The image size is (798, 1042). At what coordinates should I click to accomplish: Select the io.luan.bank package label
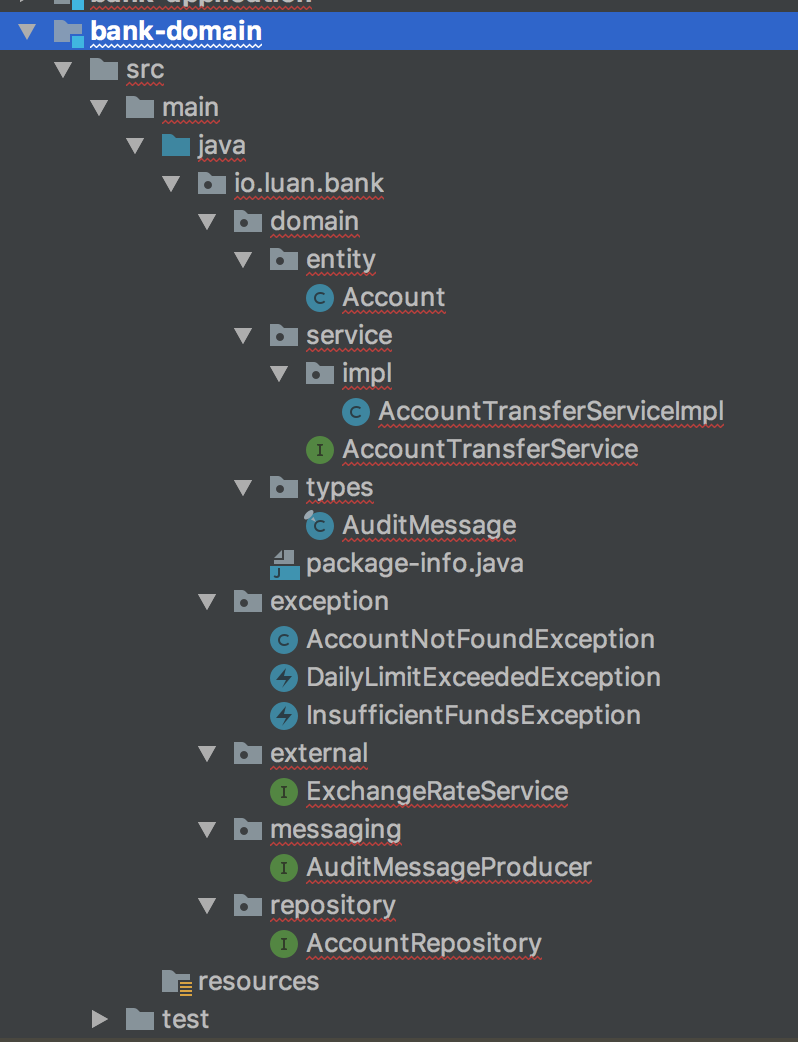point(309,183)
